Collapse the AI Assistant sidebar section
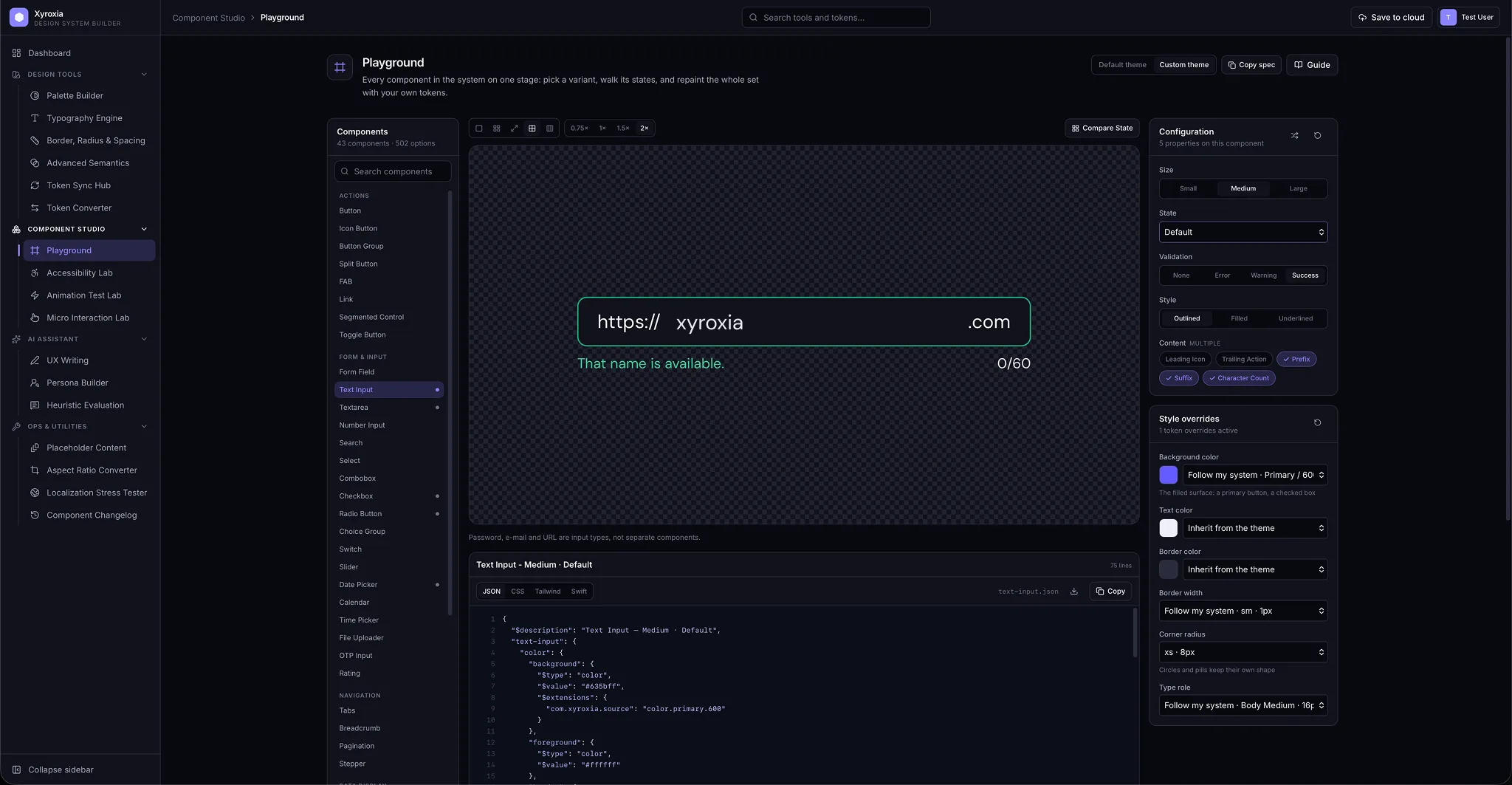This screenshot has height=785, width=1512. (x=144, y=340)
